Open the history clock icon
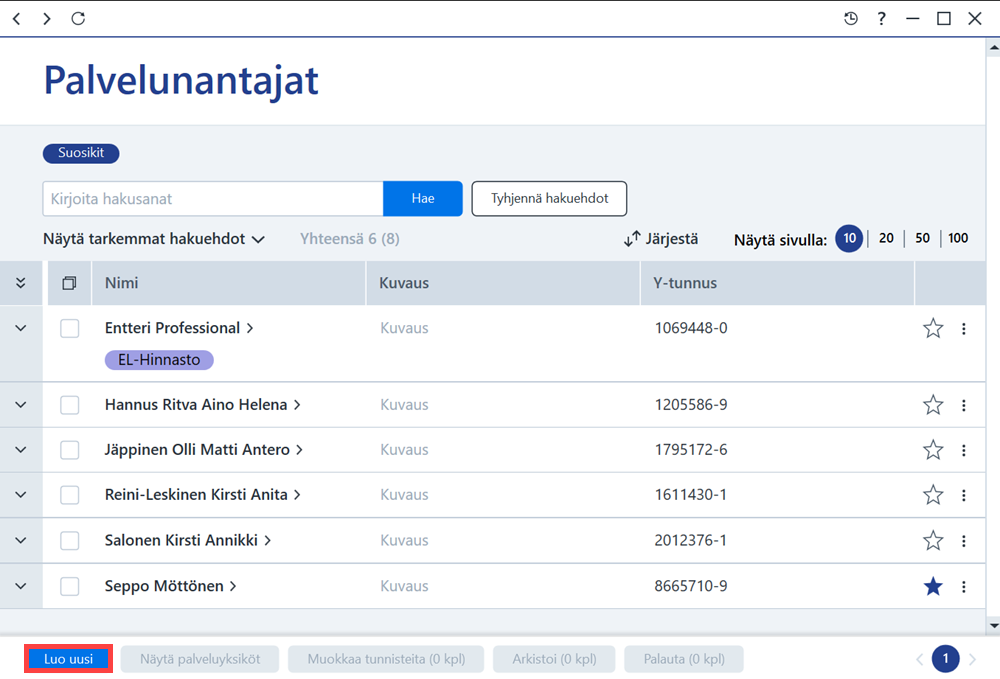 (851, 18)
